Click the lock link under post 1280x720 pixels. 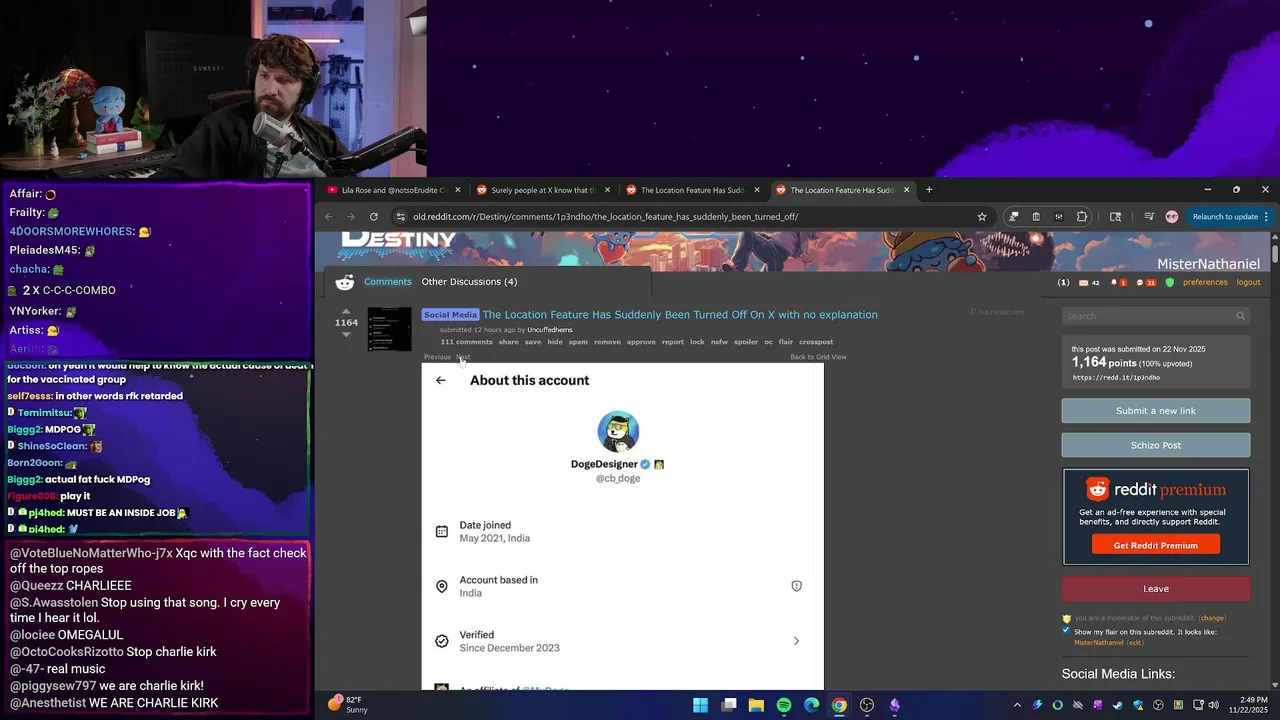click(x=697, y=342)
